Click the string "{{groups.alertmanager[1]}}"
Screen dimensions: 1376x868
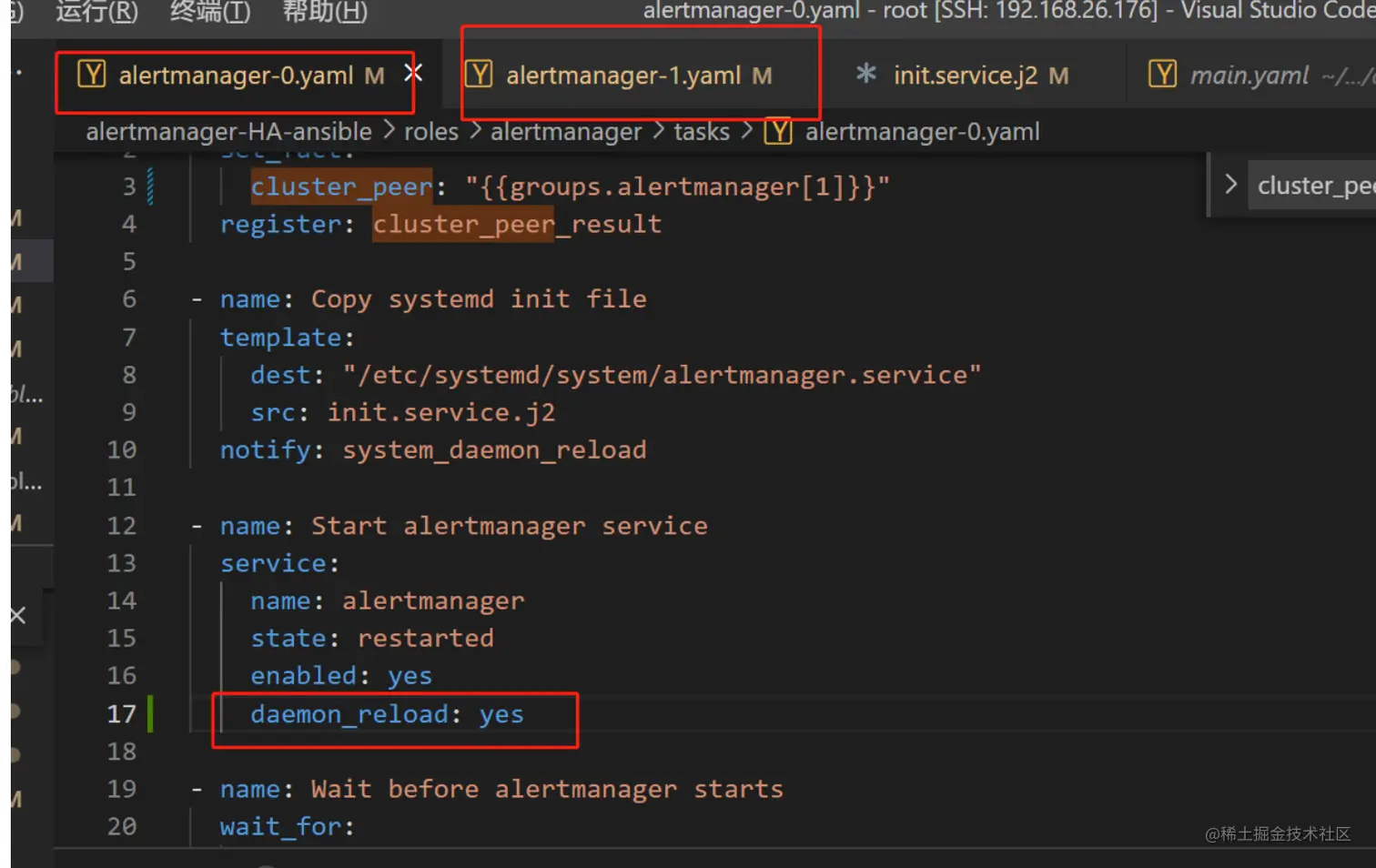677,187
